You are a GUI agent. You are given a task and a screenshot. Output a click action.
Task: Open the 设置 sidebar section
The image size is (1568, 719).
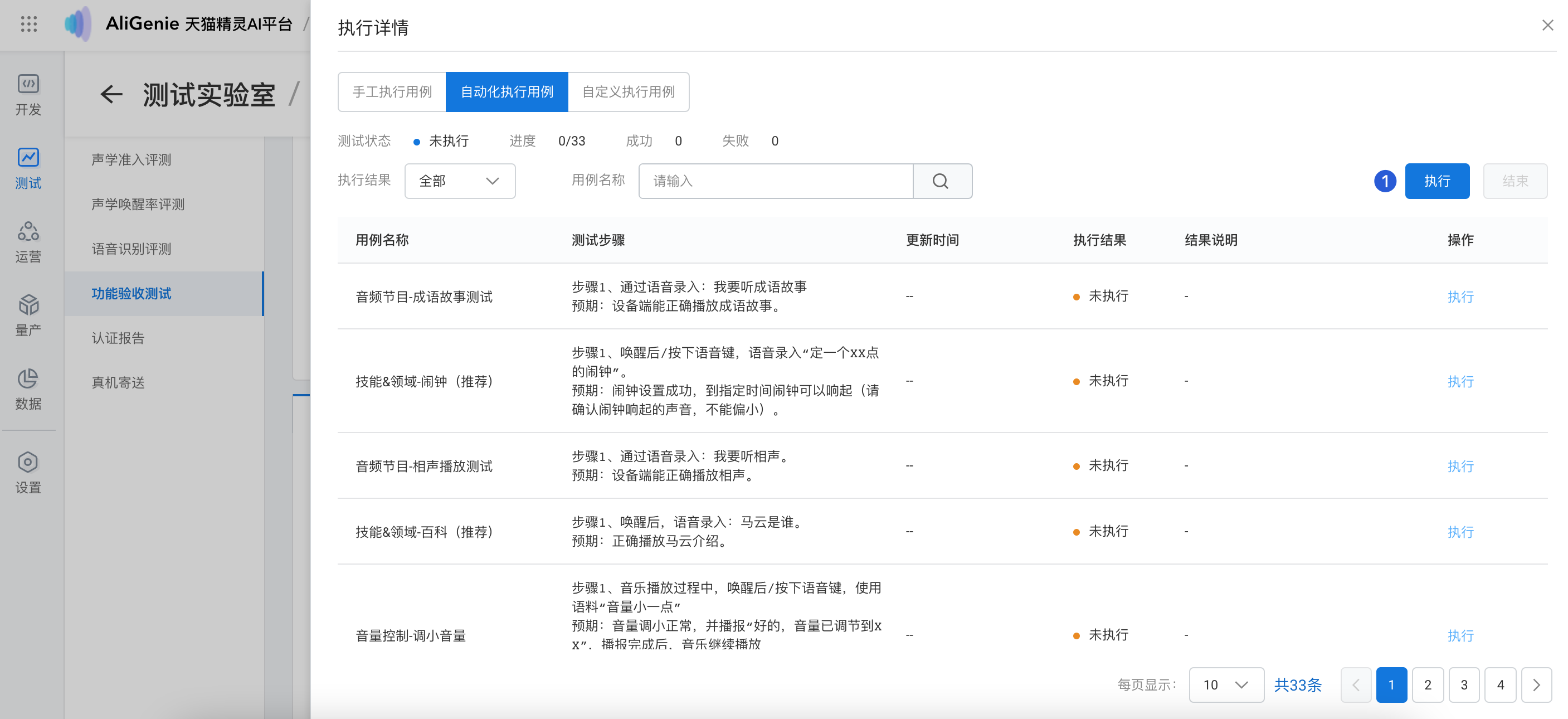coord(28,473)
